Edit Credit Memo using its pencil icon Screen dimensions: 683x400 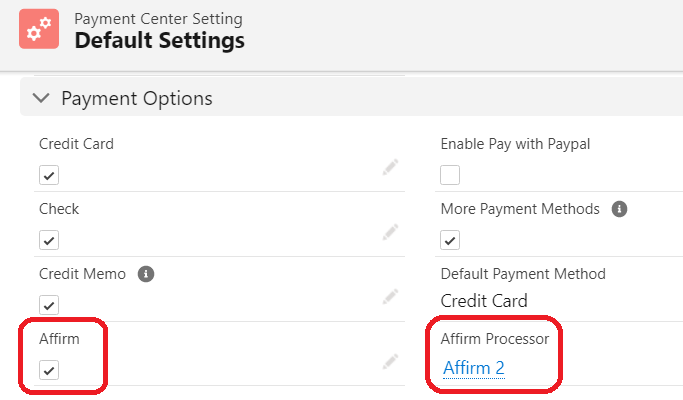pyautogui.click(x=390, y=297)
